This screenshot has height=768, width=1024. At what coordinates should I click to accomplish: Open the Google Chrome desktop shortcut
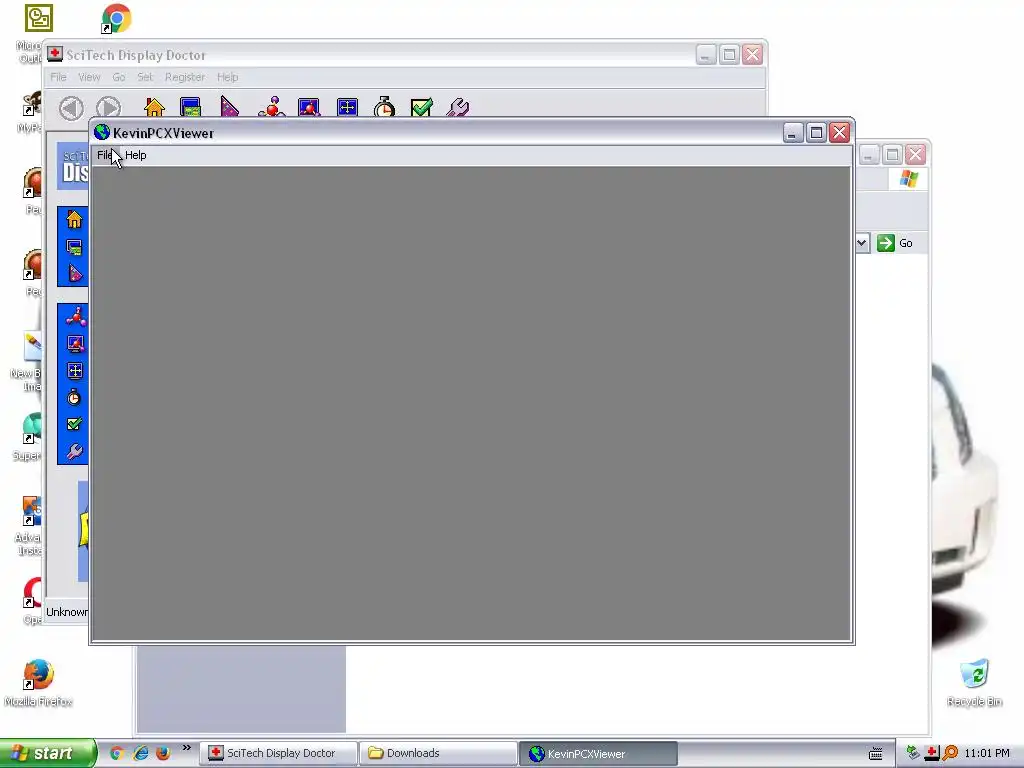[x=116, y=18]
